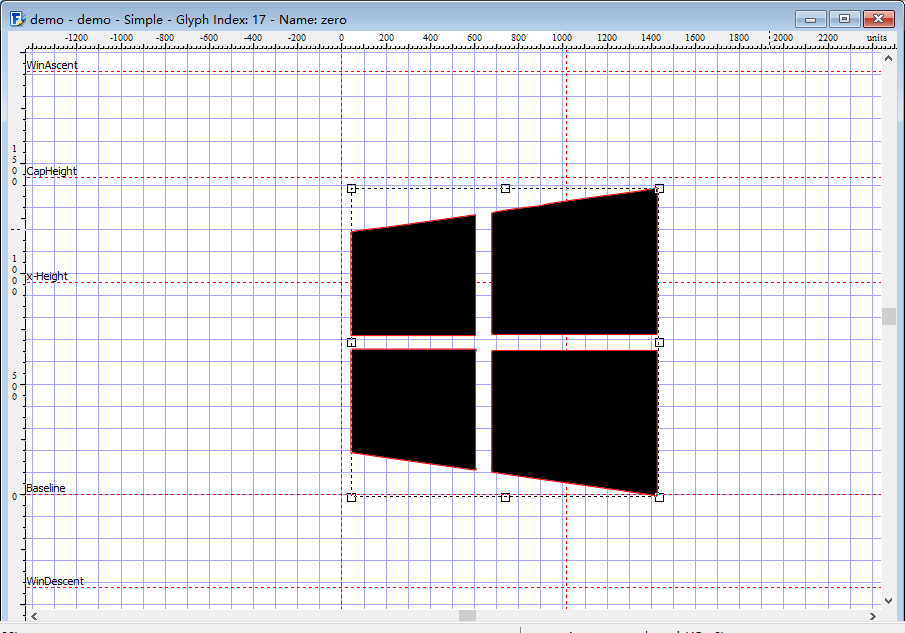
Task: Select the top-center selection handle
Action: pyautogui.click(x=506, y=189)
